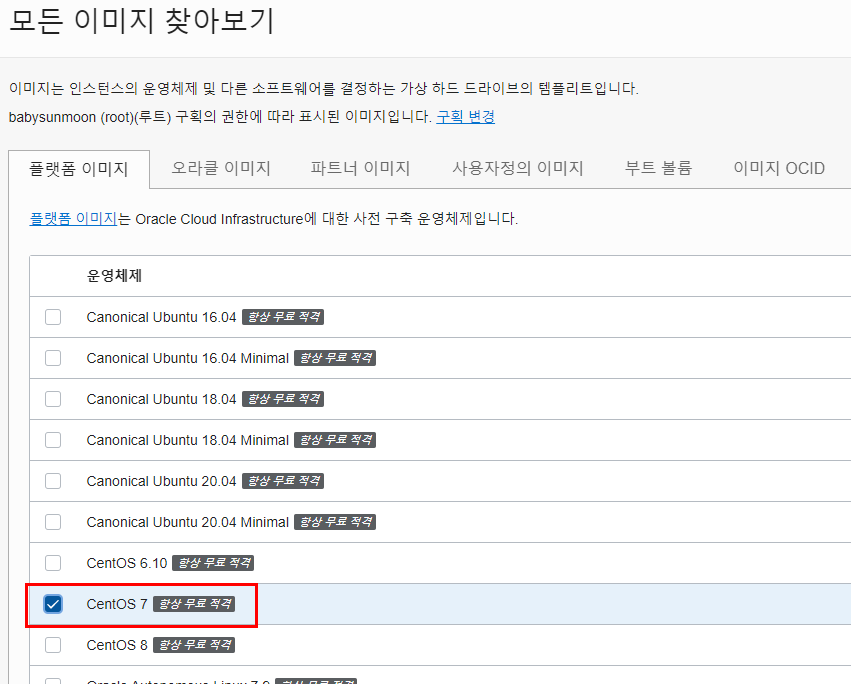
Task: Uncheck the CentOS 7 checkbox
Action: pos(53,604)
